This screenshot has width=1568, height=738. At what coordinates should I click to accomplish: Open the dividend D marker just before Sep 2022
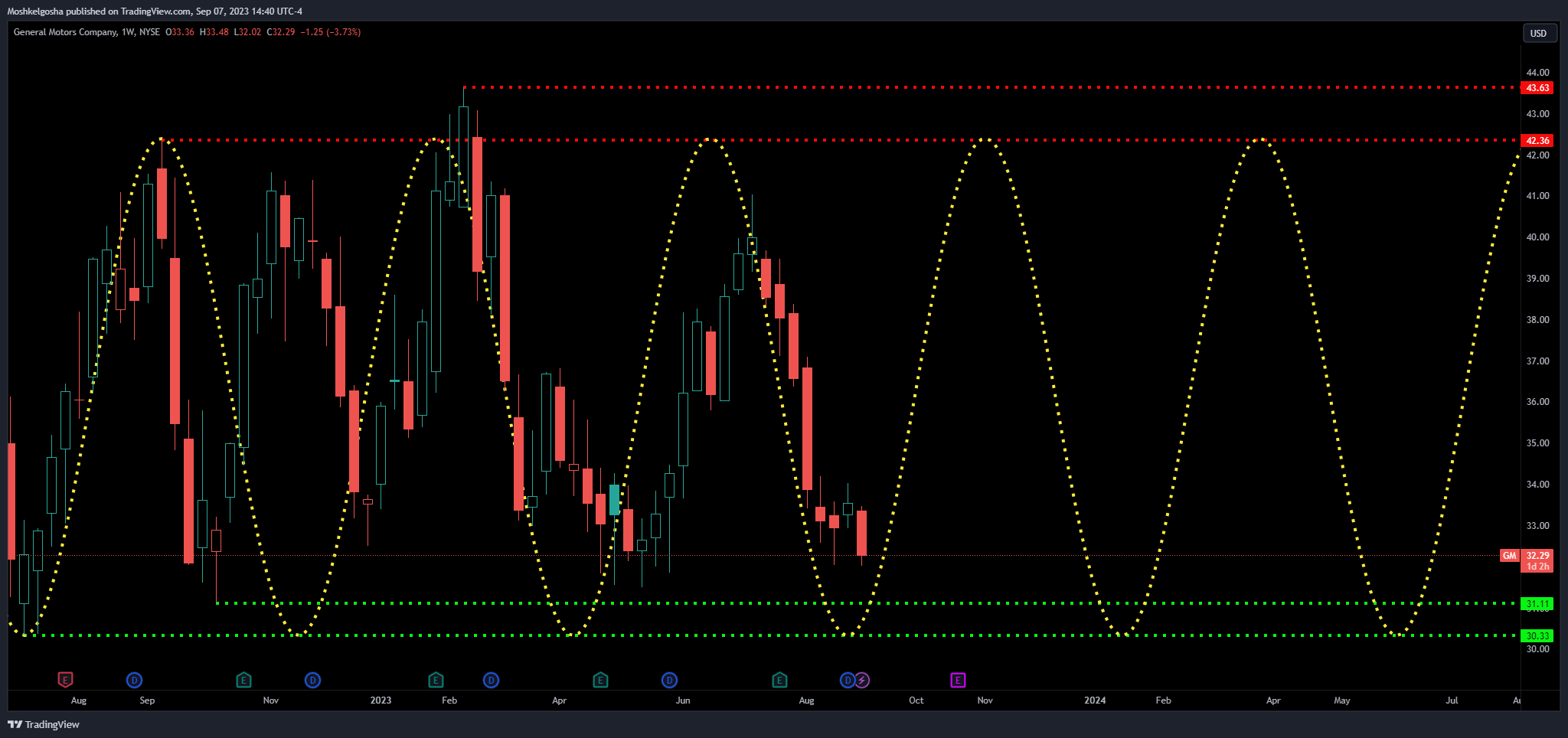click(x=134, y=680)
